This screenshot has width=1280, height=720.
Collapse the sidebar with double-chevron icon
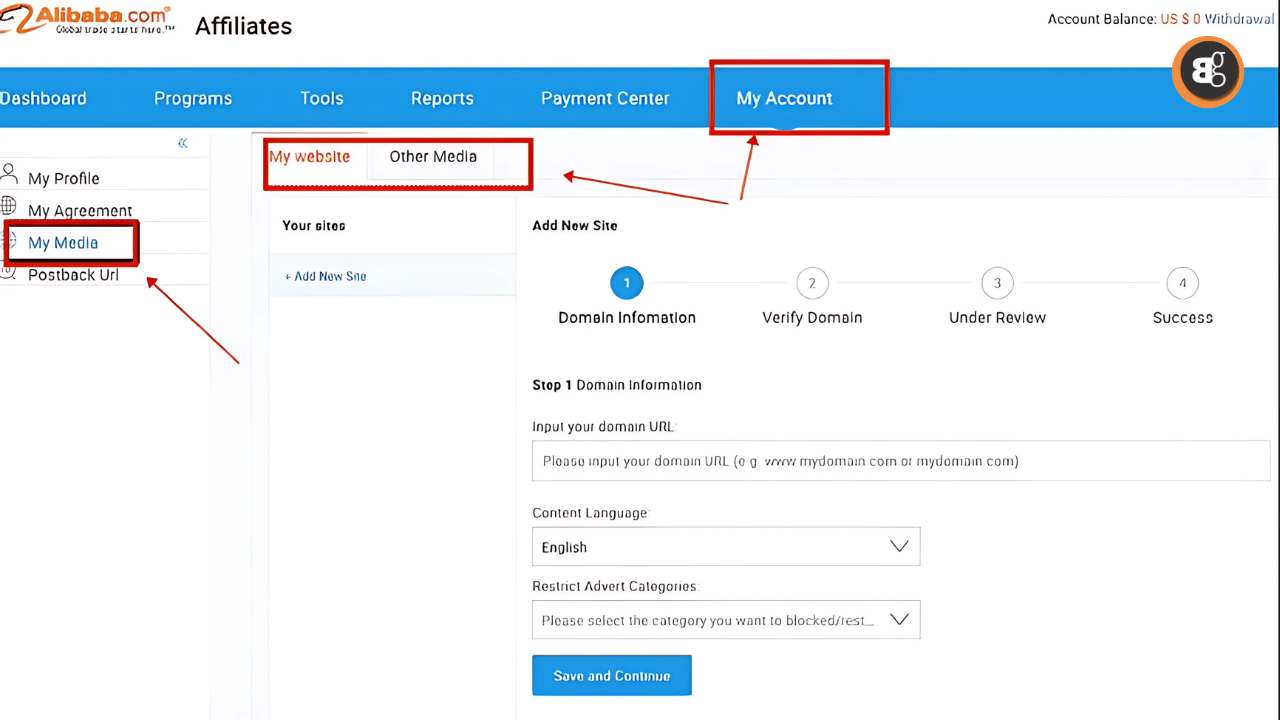tap(182, 143)
